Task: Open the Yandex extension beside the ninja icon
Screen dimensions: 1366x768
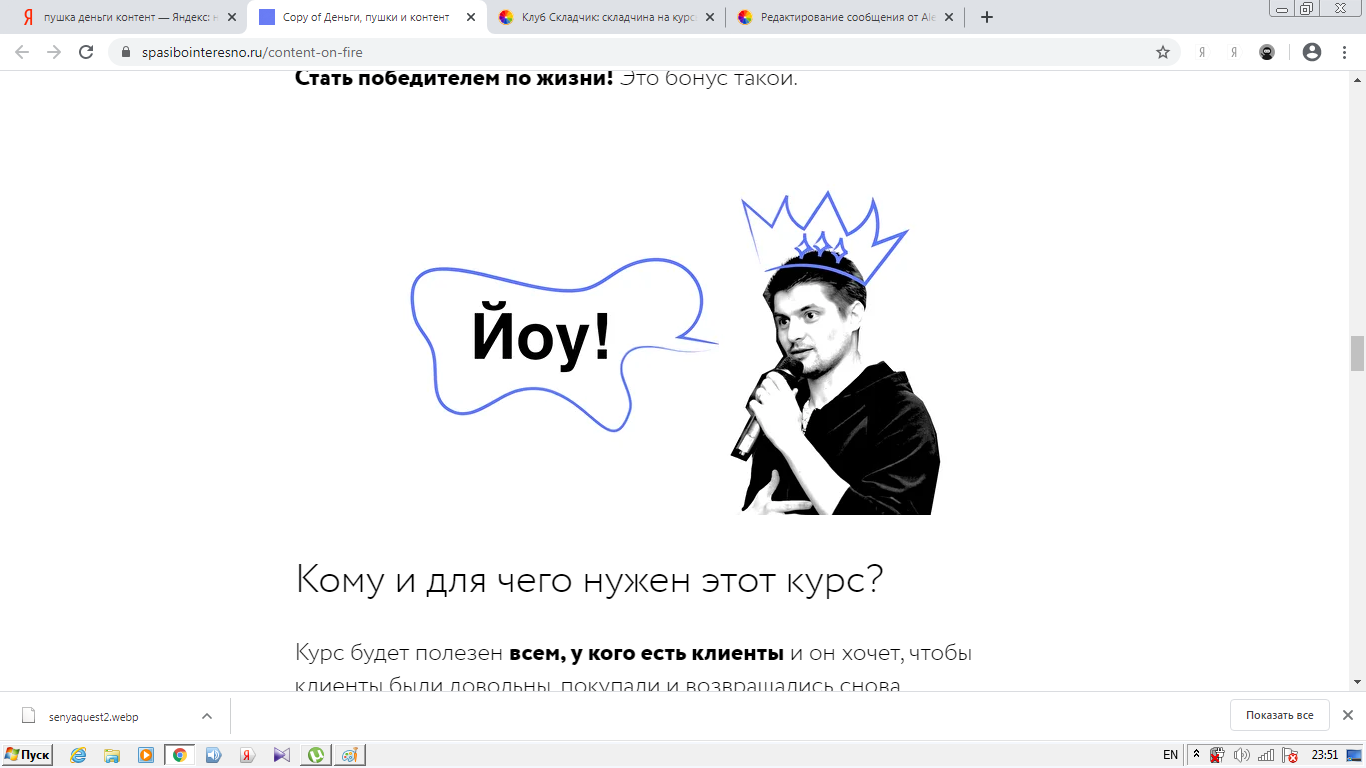Action: tap(1234, 52)
